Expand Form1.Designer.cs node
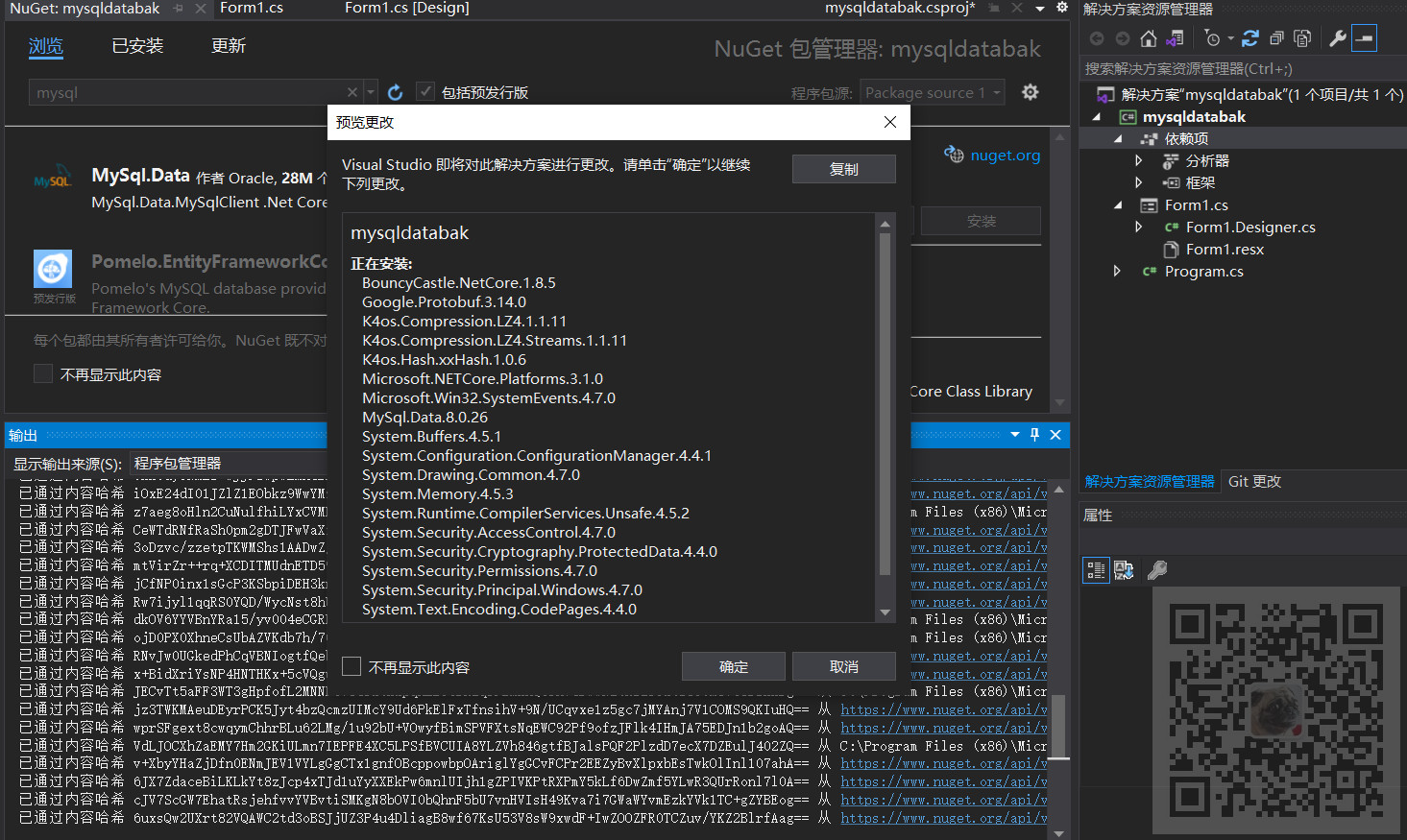Screen dimensions: 1407x840 pos(1138,227)
